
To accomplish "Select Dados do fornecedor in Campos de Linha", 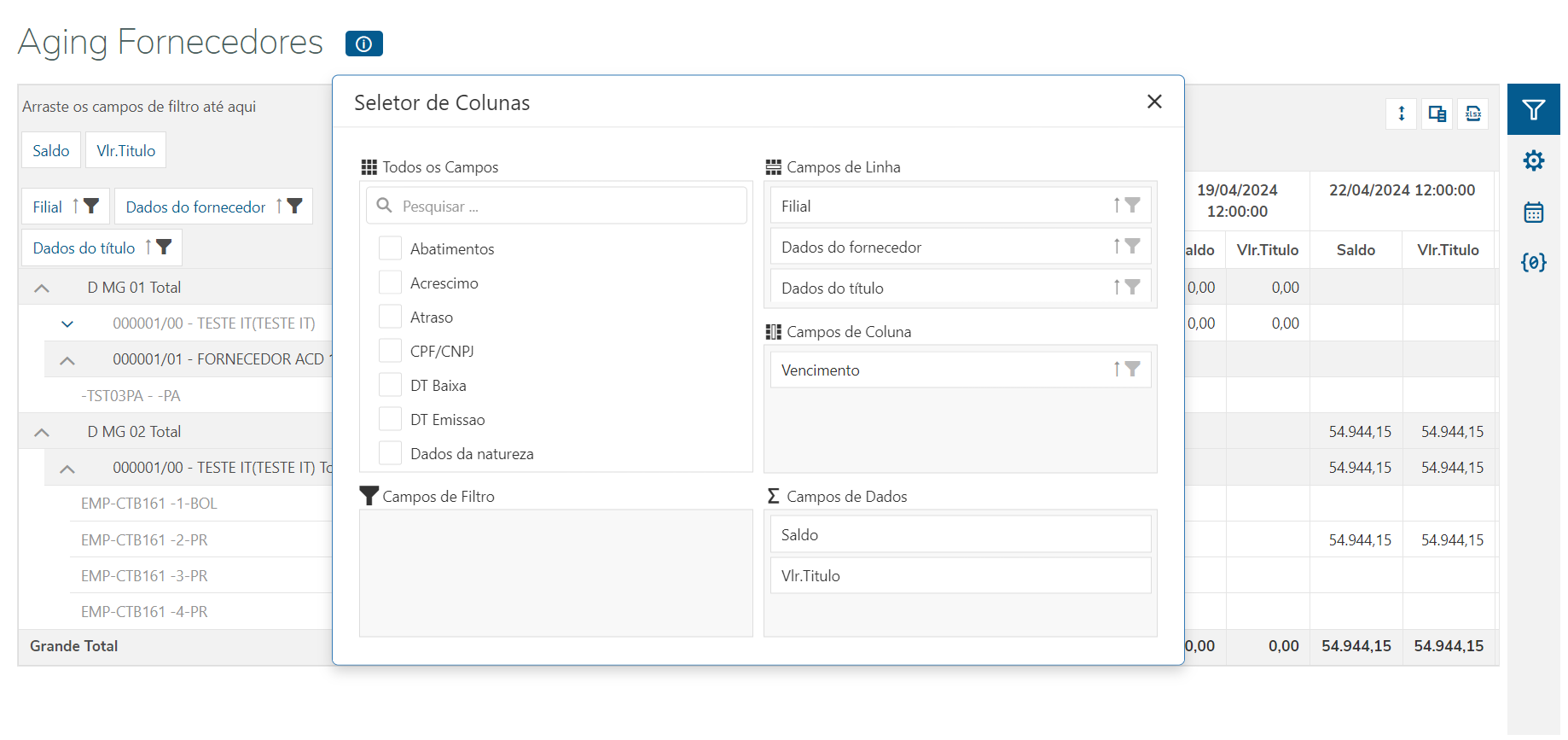I will pyautogui.click(x=938, y=248).
